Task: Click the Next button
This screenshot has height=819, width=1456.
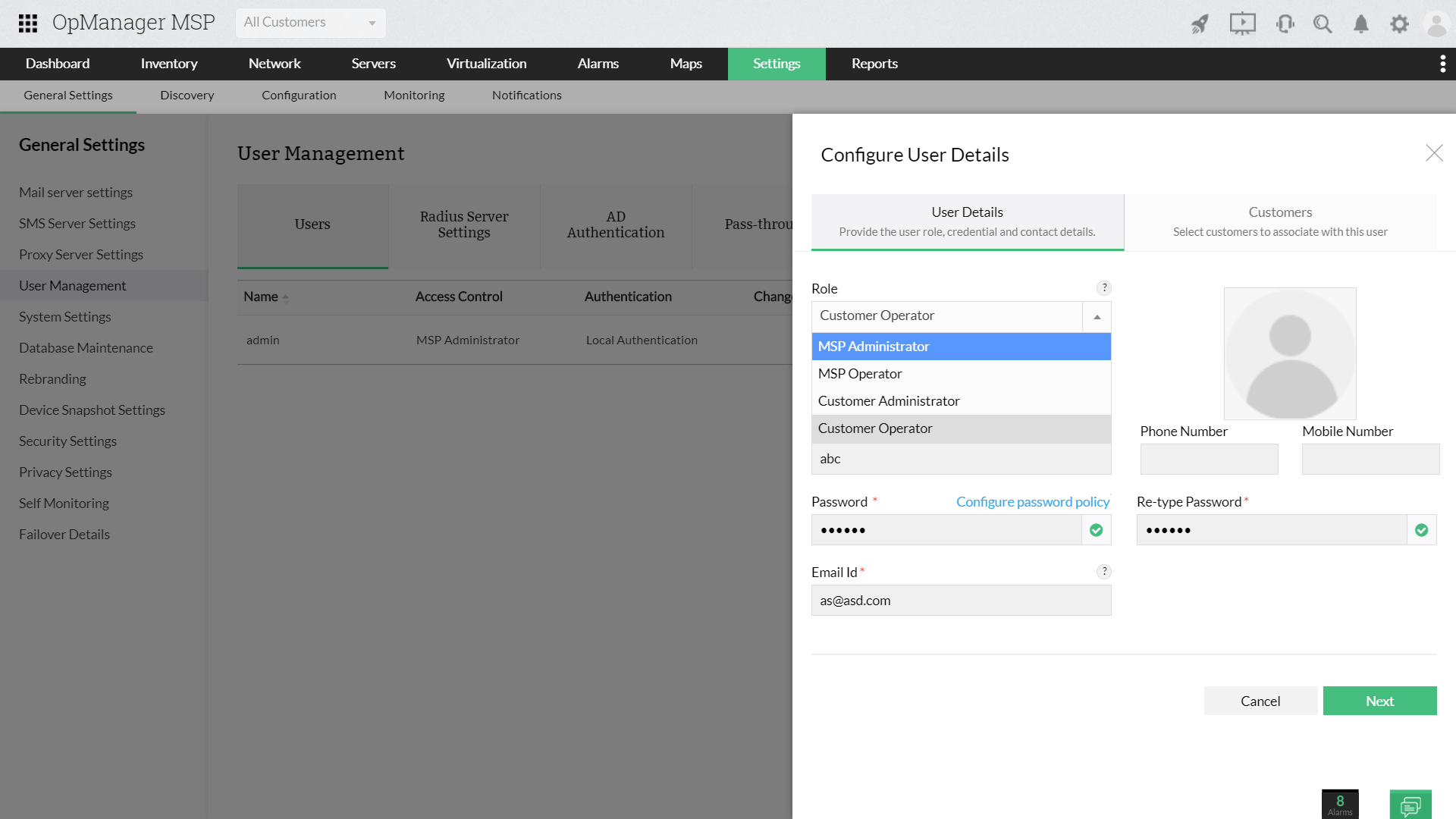Action: point(1379,701)
